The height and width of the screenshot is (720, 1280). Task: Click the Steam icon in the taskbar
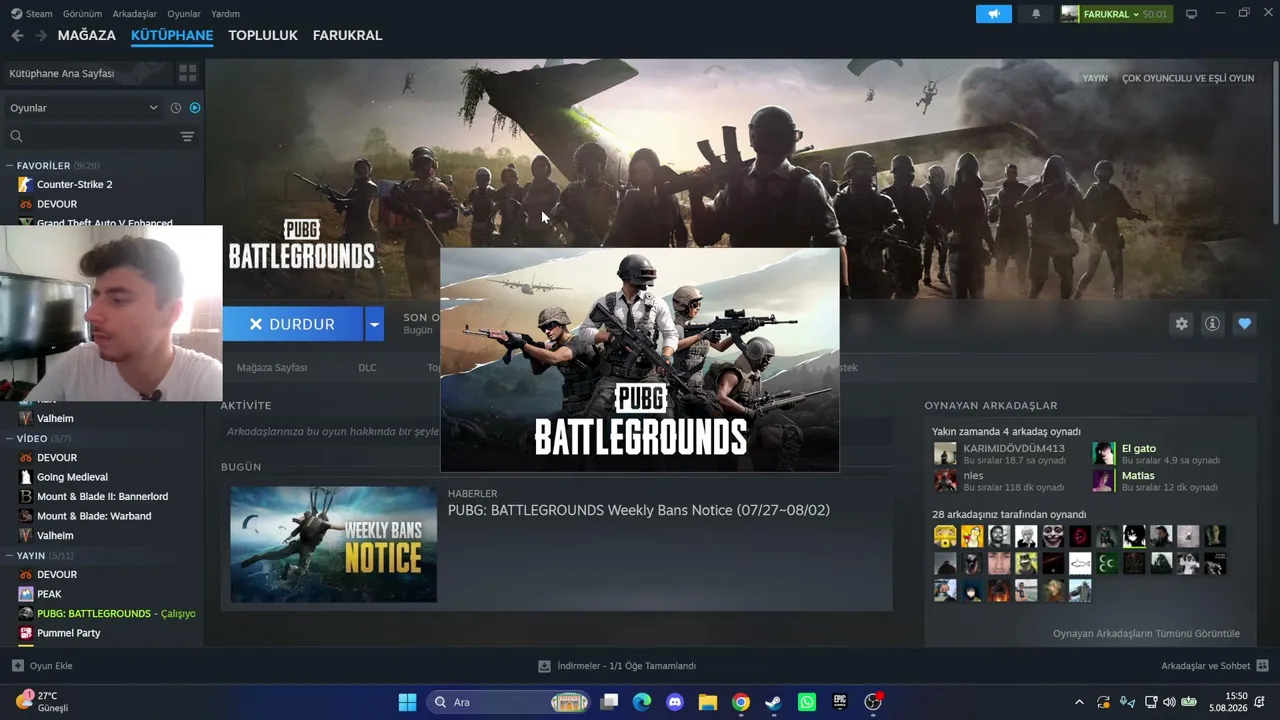coord(774,702)
